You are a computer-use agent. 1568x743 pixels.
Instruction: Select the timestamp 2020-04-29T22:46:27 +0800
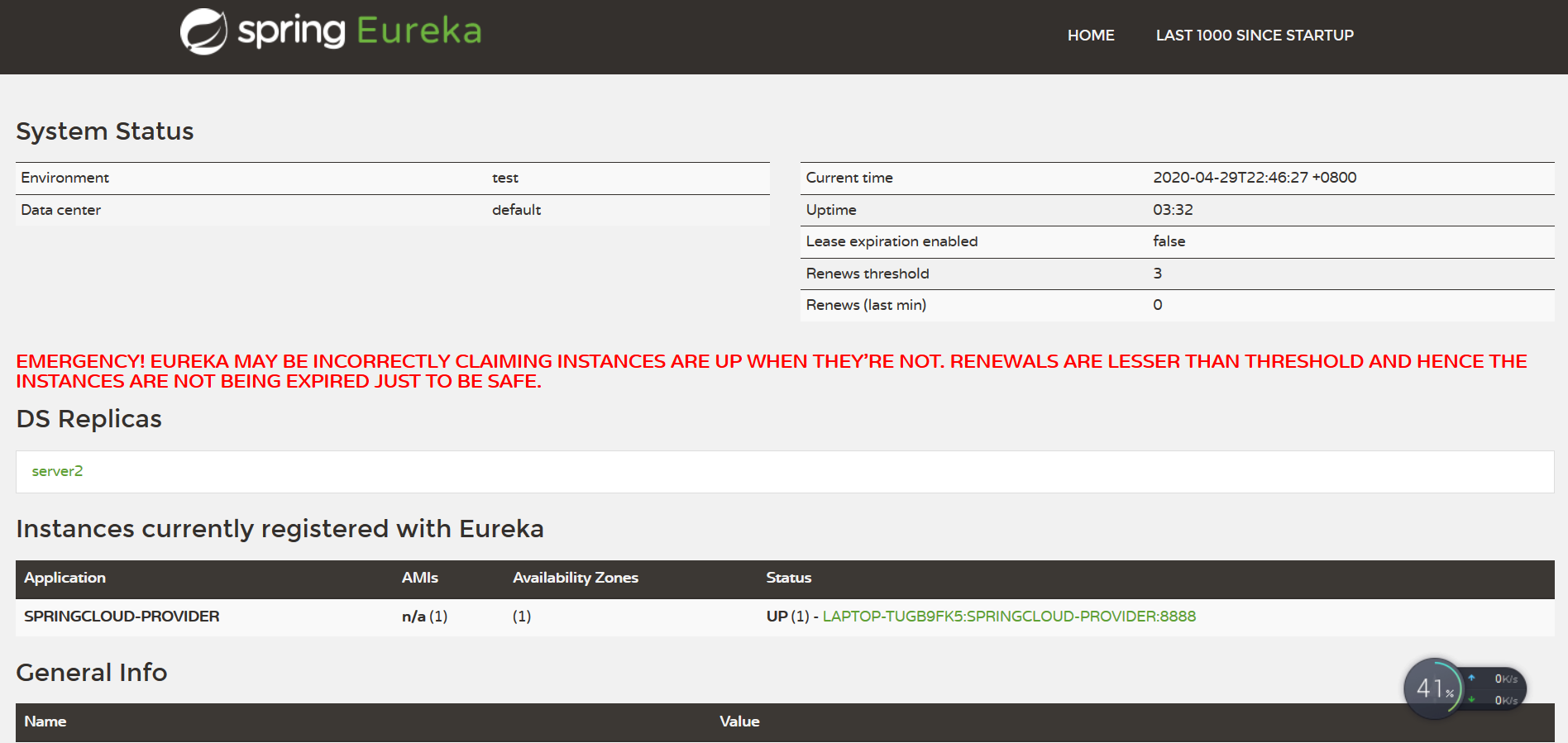[x=1255, y=178]
